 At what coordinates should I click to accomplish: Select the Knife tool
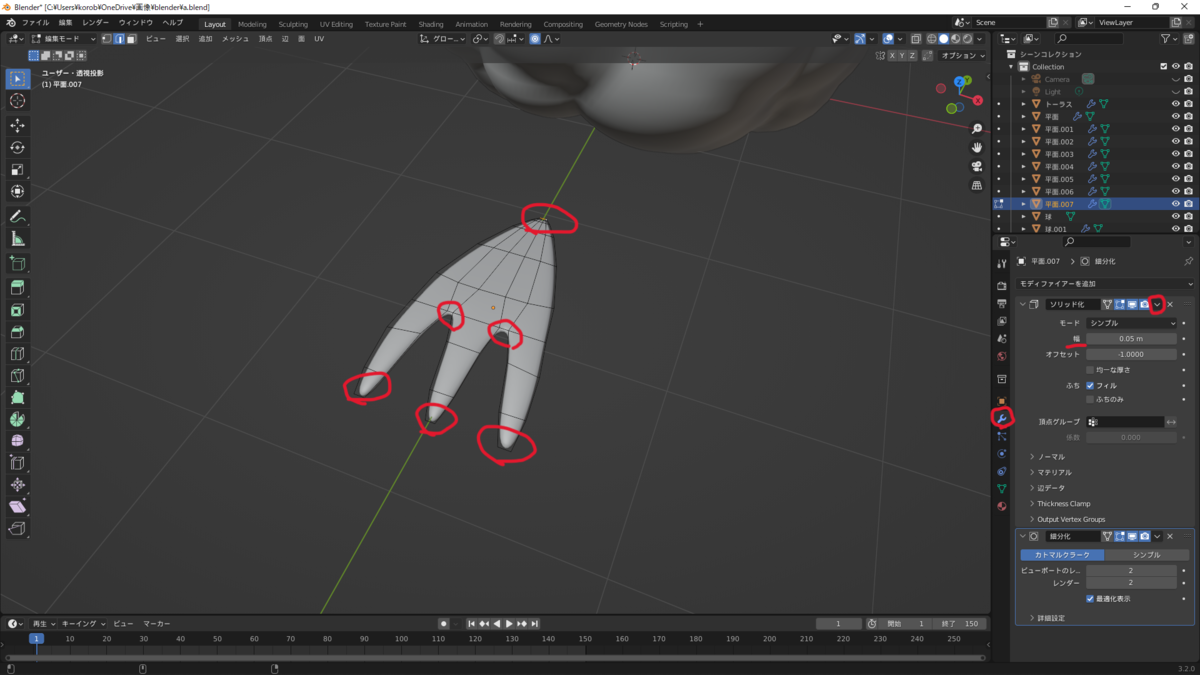click(17, 376)
